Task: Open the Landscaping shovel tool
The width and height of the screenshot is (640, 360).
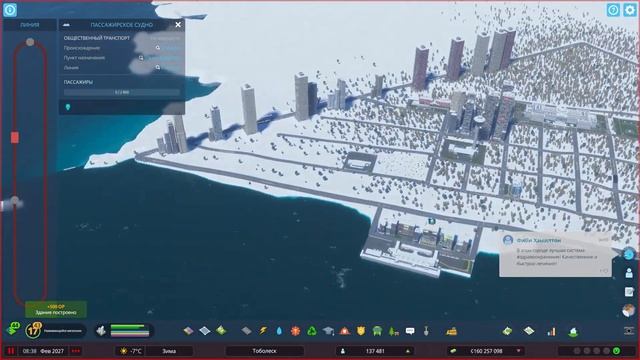Action: tap(426, 331)
